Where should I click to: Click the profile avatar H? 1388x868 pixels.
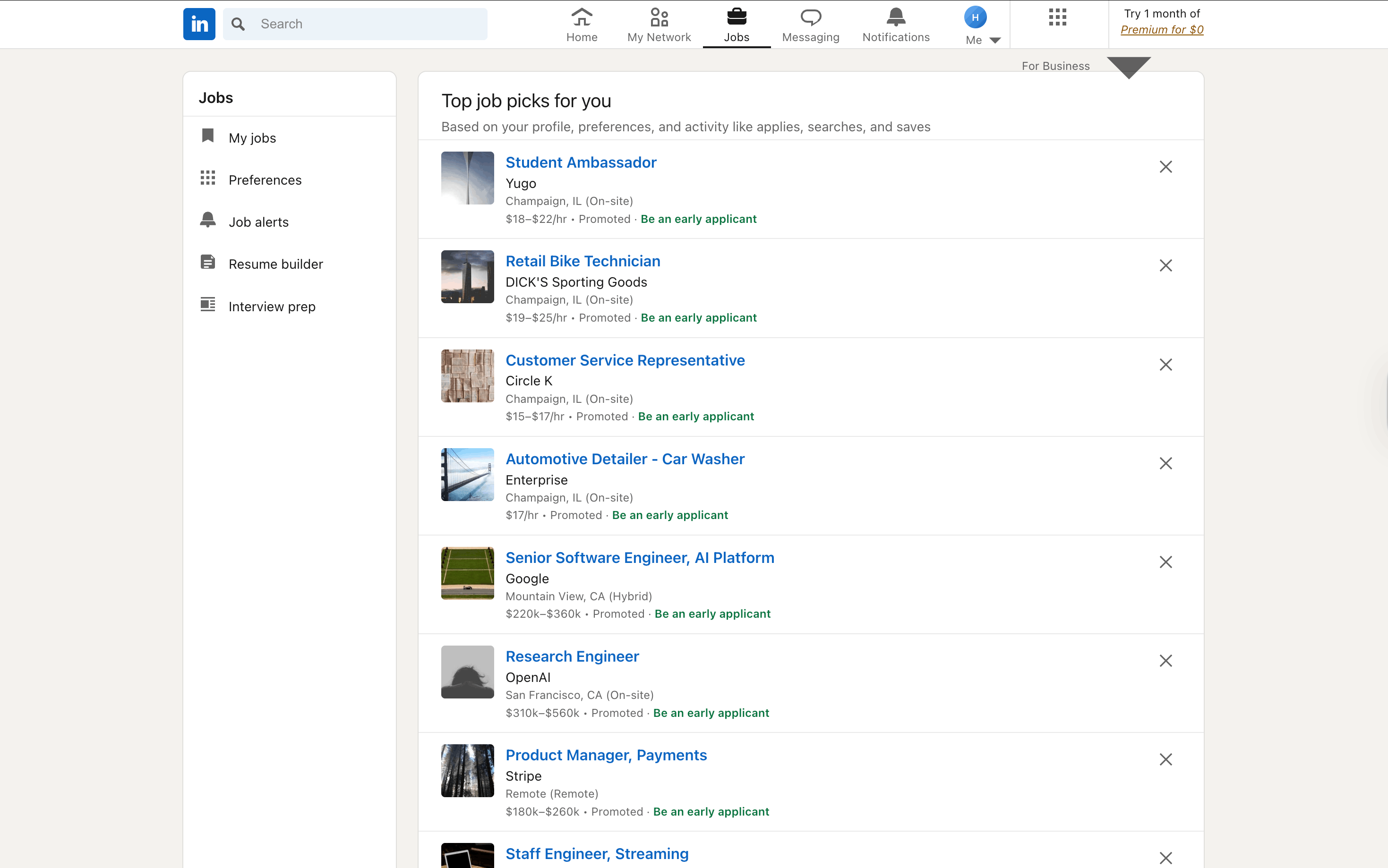coord(975,17)
